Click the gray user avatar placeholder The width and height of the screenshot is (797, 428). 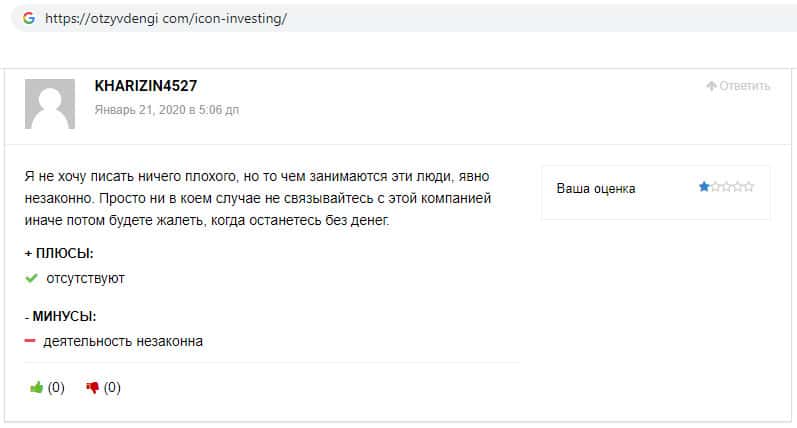pyautogui.click(x=49, y=104)
